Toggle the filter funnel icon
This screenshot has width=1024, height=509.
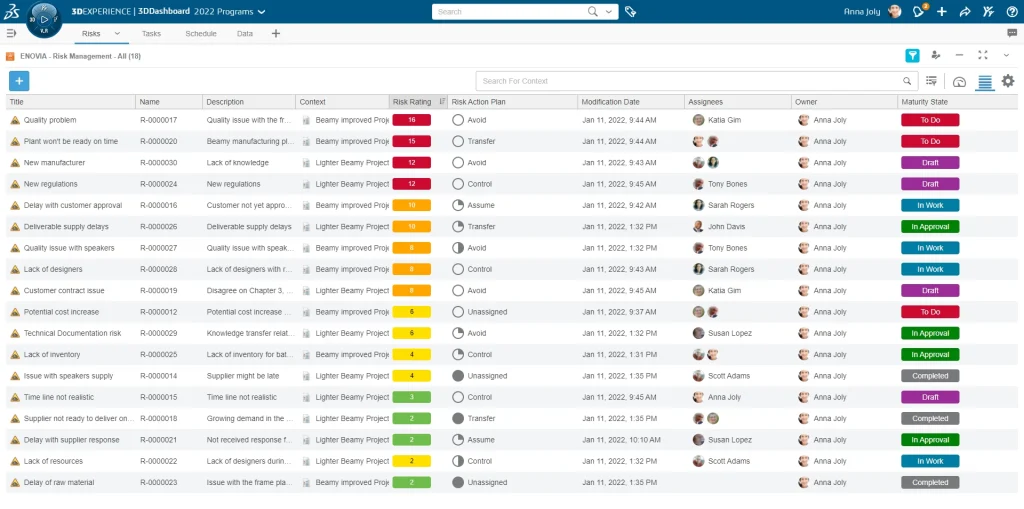click(912, 56)
